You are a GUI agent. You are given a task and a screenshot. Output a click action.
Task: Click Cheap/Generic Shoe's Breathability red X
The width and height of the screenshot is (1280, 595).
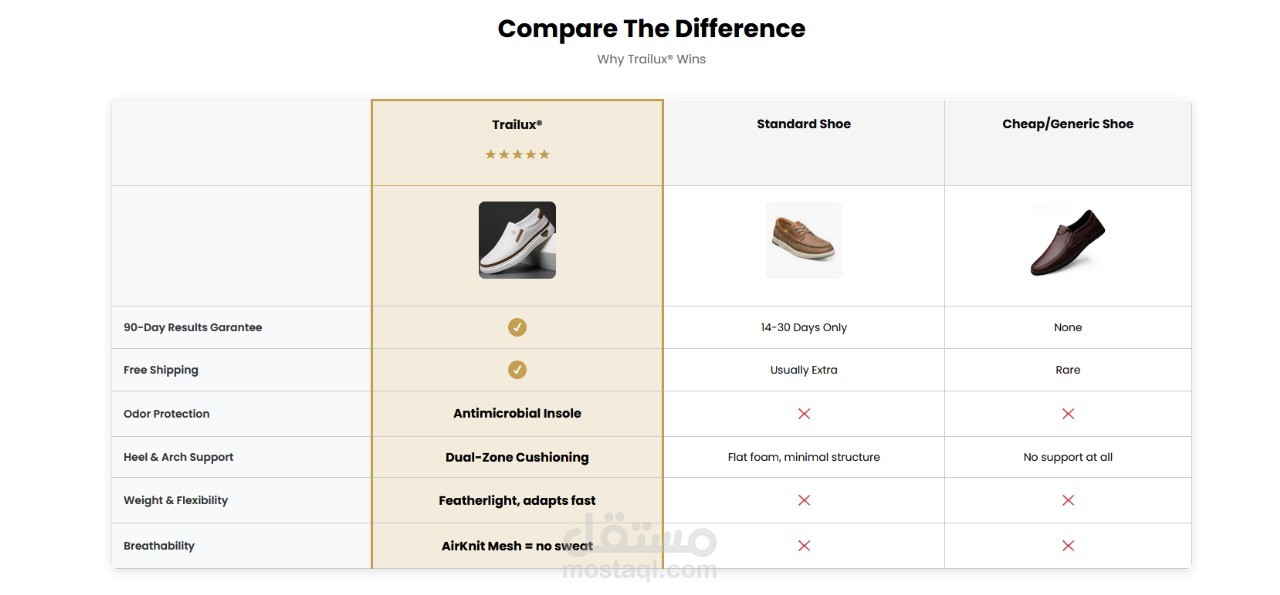coord(1068,546)
